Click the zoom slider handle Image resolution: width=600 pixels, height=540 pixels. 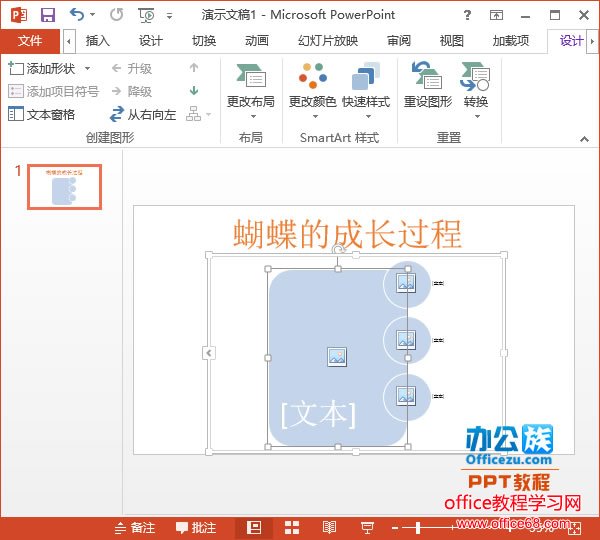pyautogui.click(x=418, y=529)
